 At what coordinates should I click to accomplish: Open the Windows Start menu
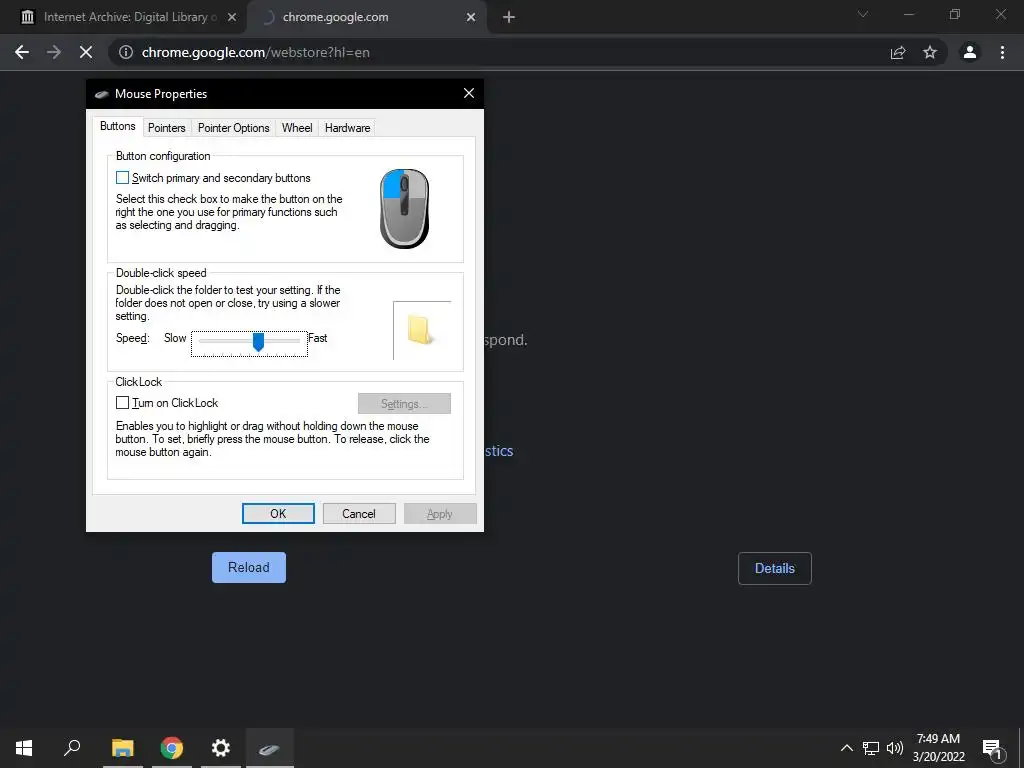click(24, 748)
